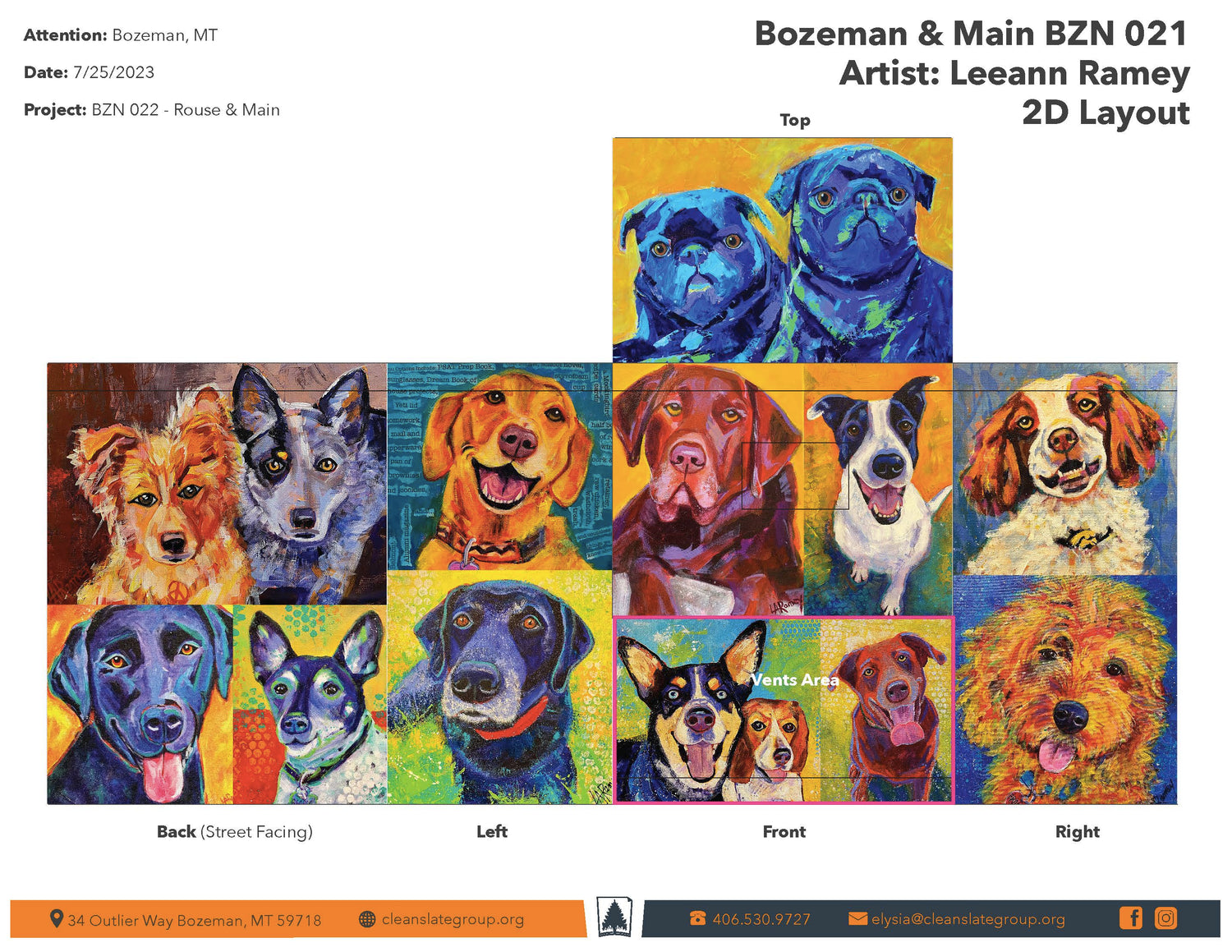Click the Vents Area label
The width and height of the screenshot is (1232, 952).
[x=794, y=680]
